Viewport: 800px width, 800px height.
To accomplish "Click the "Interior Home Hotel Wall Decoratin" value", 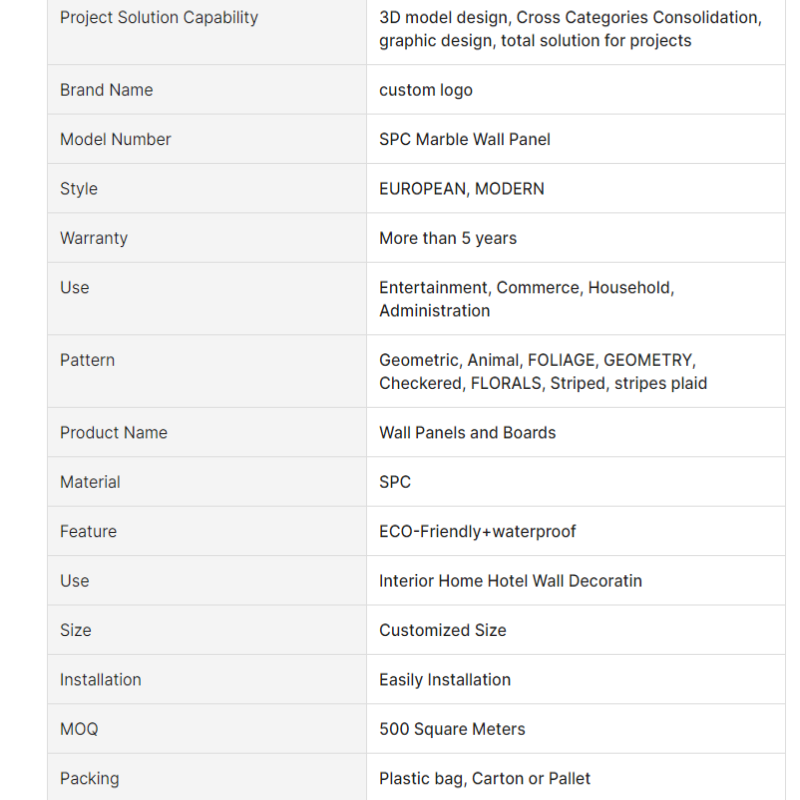I will 510,581.
